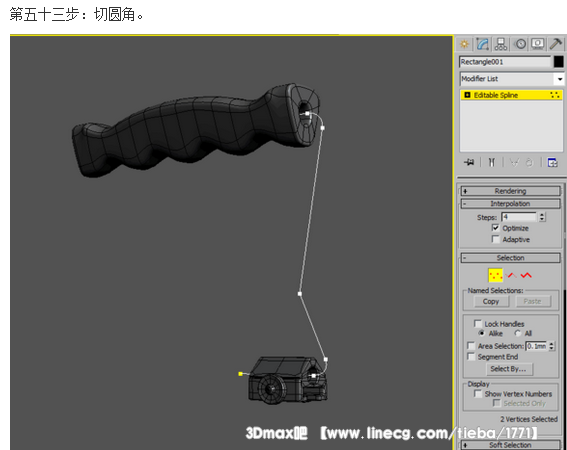Click the Paste named selection button
567x450 pixels.
pyautogui.click(x=532, y=301)
